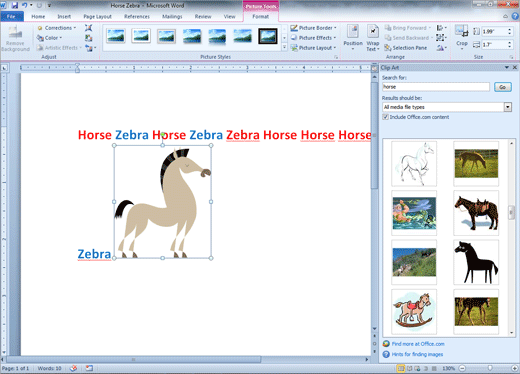Open the Picture Border dropdown
The width and height of the screenshot is (520, 374).
[x=313, y=28]
